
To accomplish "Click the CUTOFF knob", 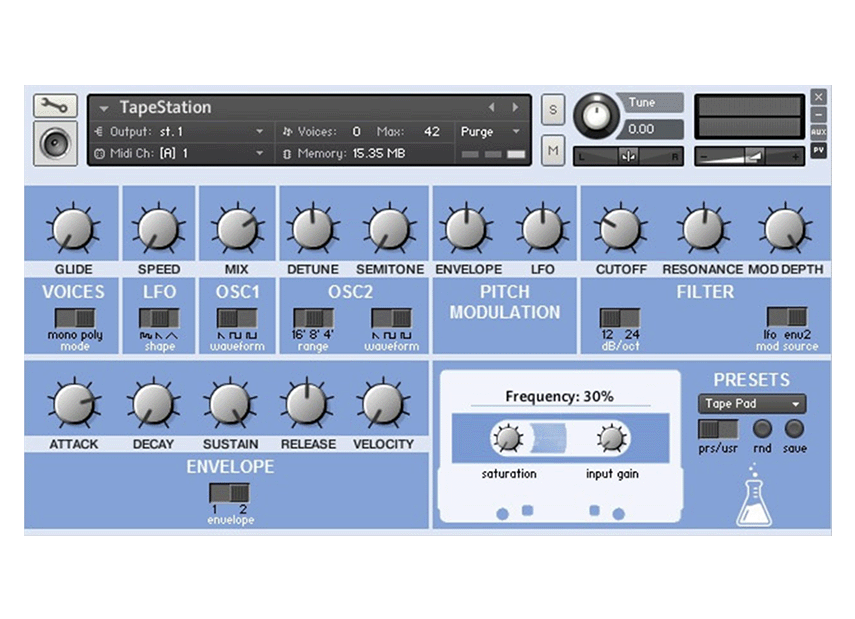I will pos(621,229).
